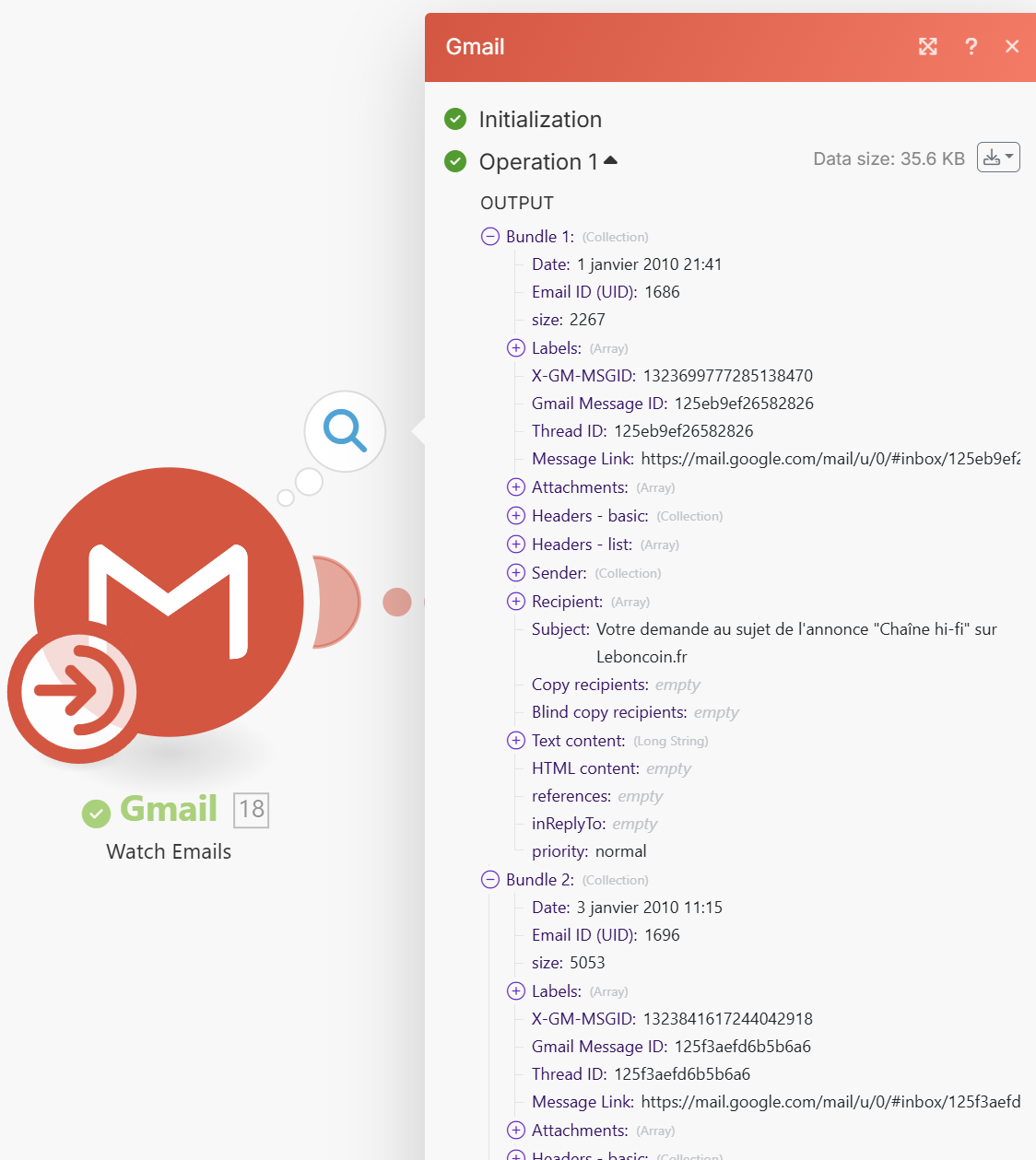Click the Operation 1 success check icon
This screenshot has width=1036, height=1160.
(x=455, y=161)
